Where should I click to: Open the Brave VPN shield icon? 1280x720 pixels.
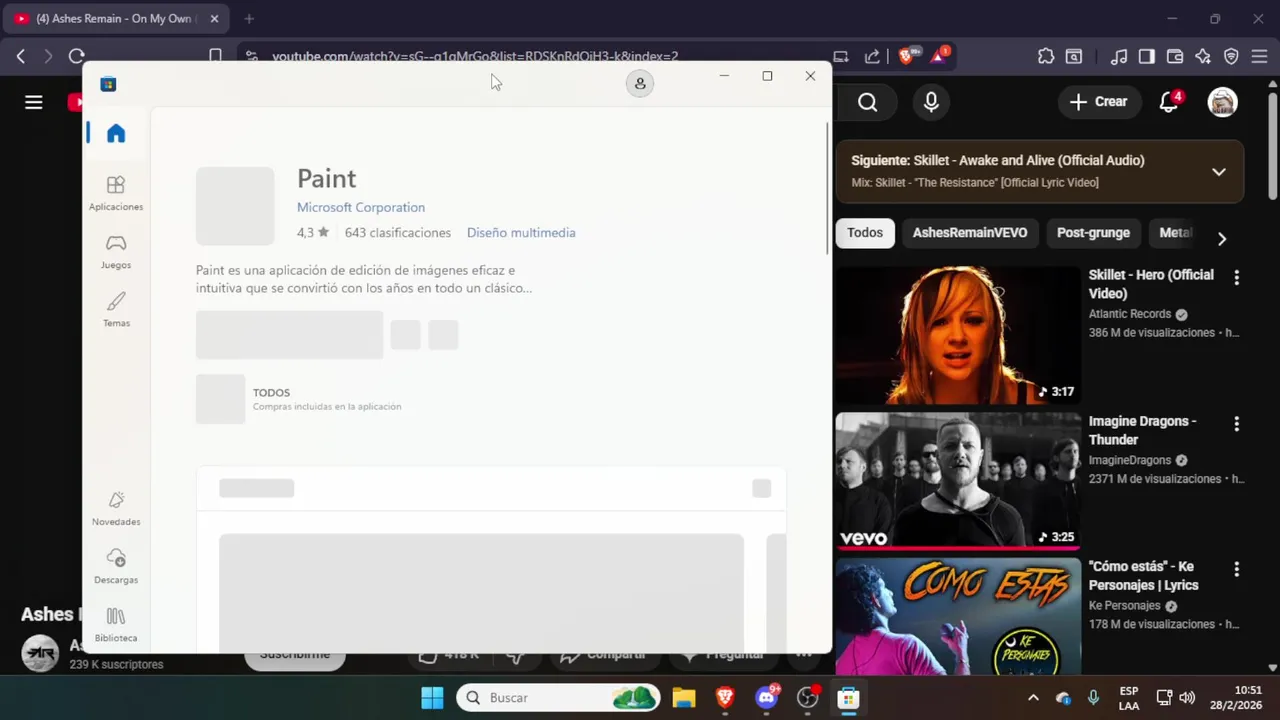tap(1231, 56)
